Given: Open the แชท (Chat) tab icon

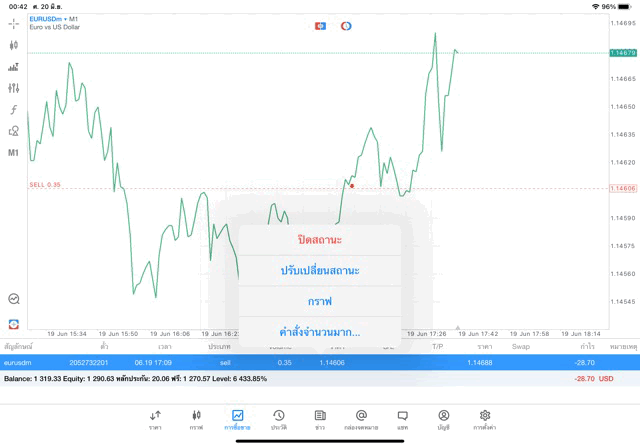Looking at the screenshot, I should tap(402, 418).
